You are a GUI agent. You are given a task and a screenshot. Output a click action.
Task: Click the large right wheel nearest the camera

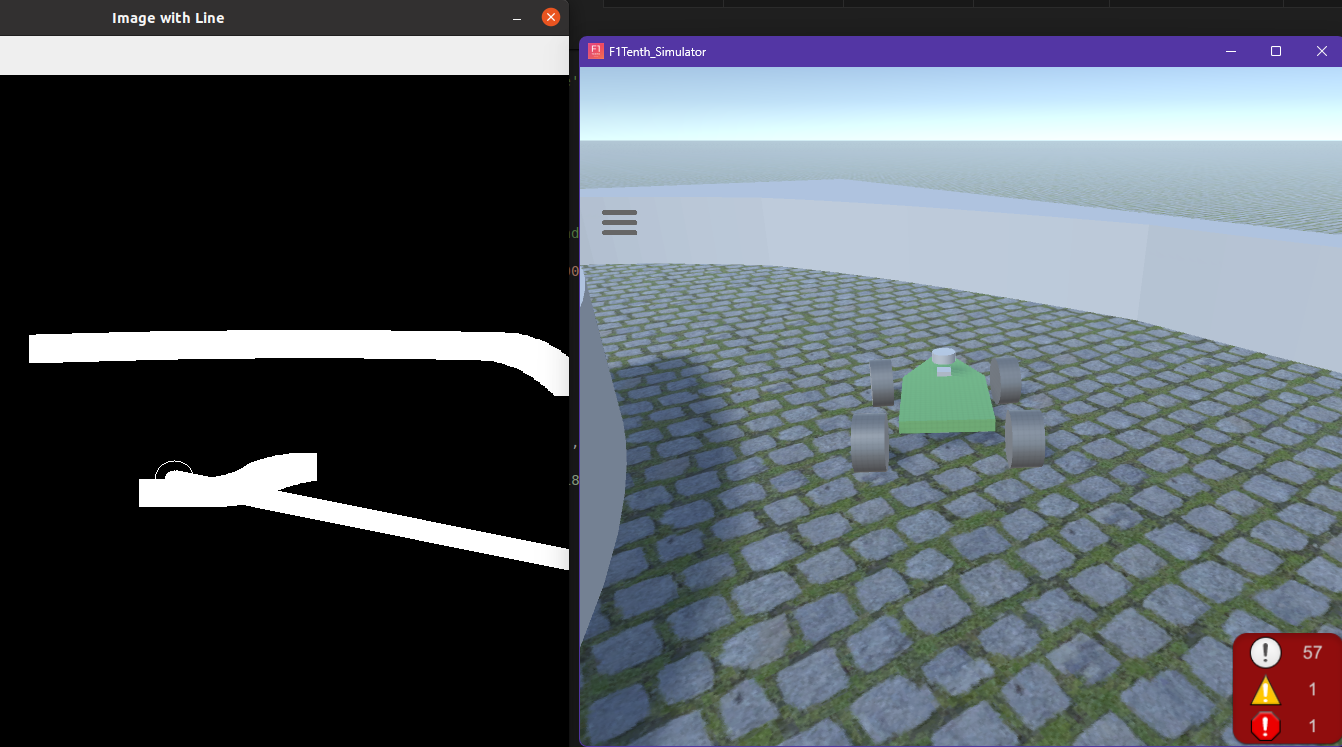pos(1025,438)
